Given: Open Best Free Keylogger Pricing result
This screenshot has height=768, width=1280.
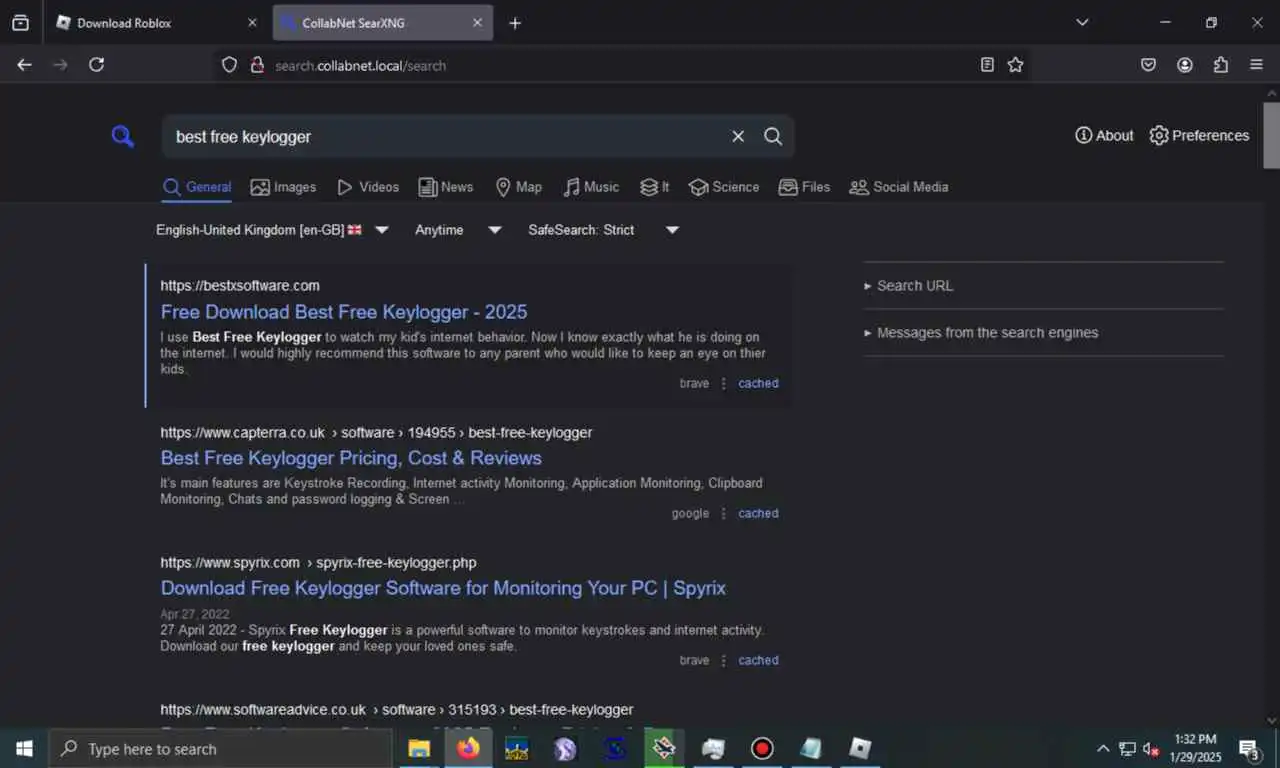Looking at the screenshot, I should 351,458.
